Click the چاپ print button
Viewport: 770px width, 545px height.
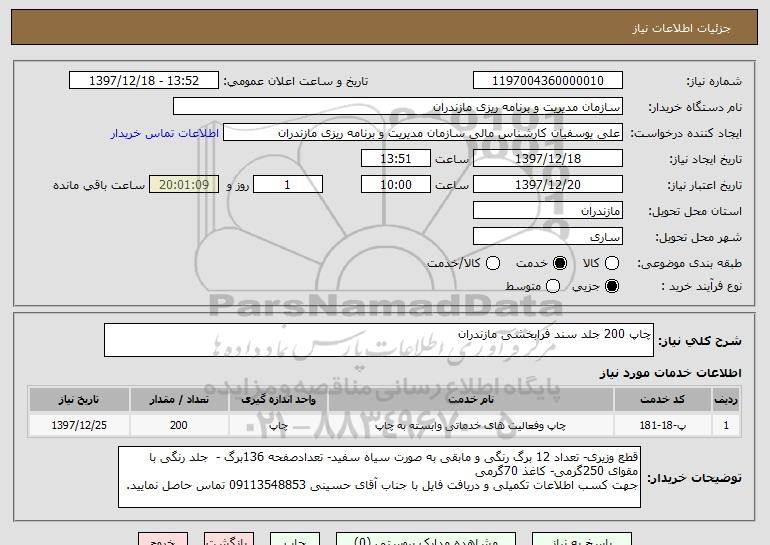pos(295,539)
